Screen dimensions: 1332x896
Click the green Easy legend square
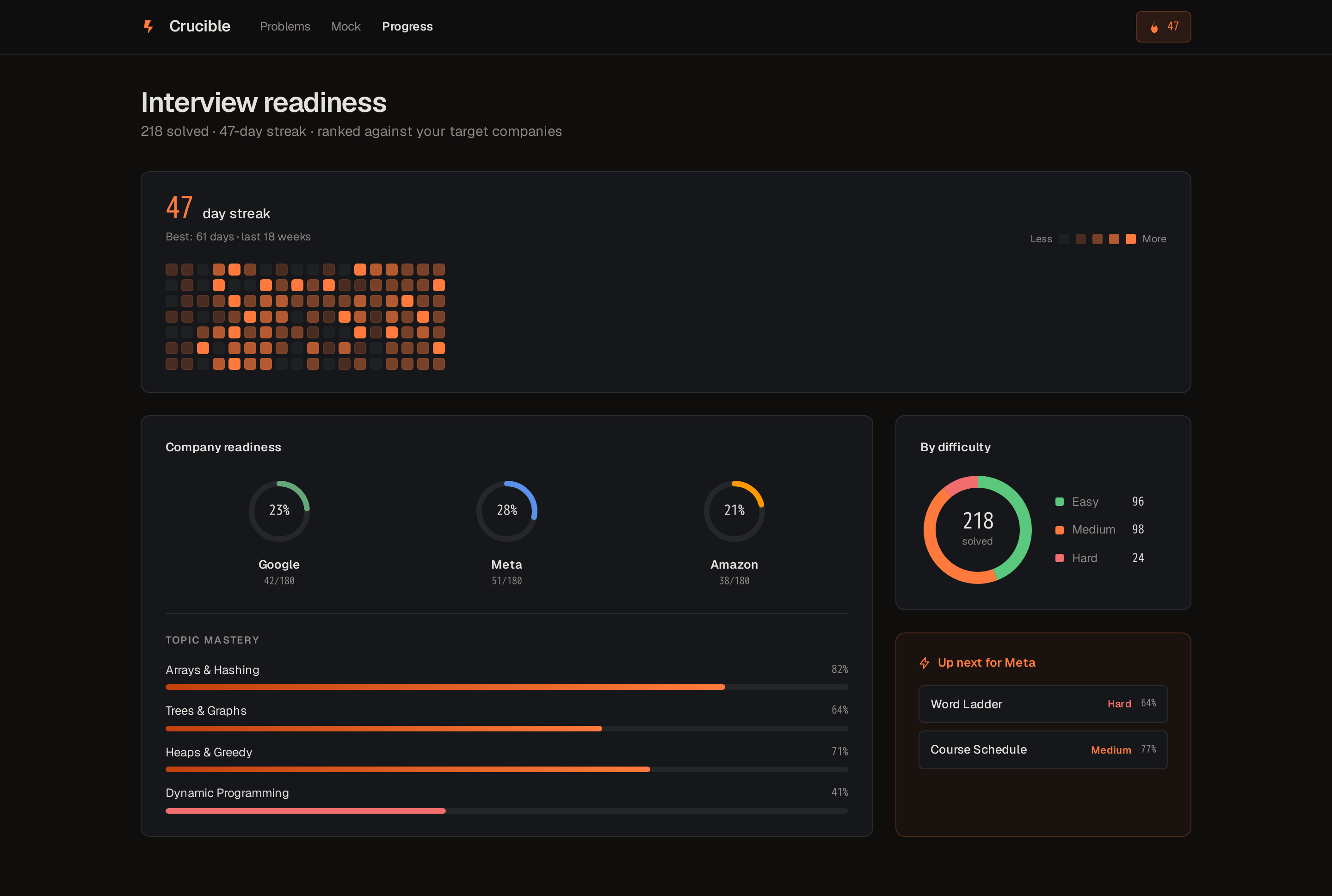click(1059, 502)
